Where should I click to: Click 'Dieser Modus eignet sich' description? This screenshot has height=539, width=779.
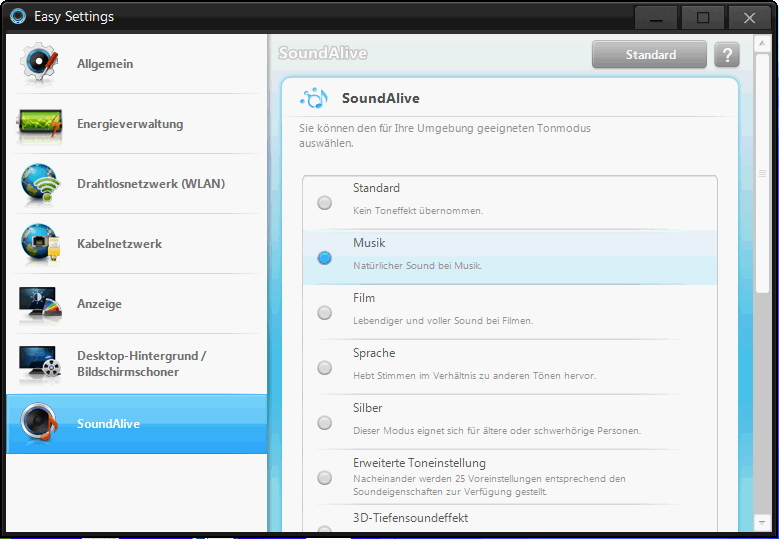(x=497, y=431)
